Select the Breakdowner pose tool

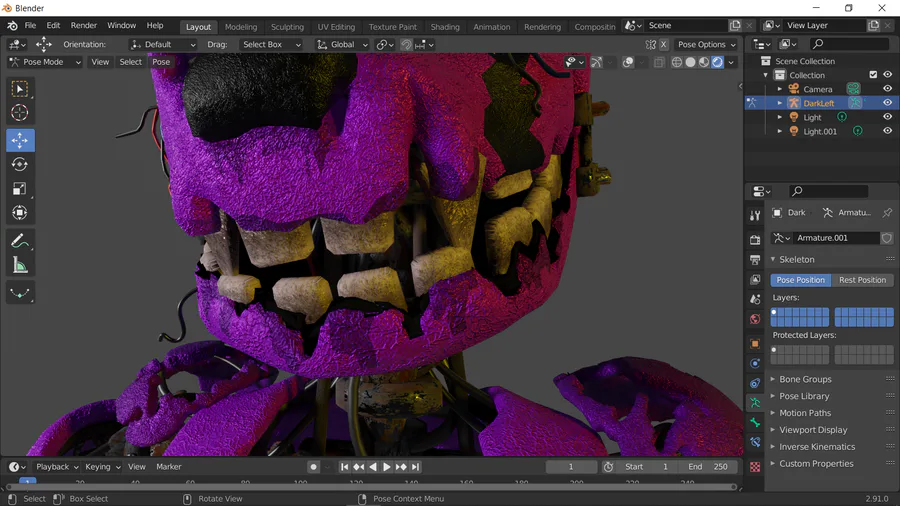(20, 293)
